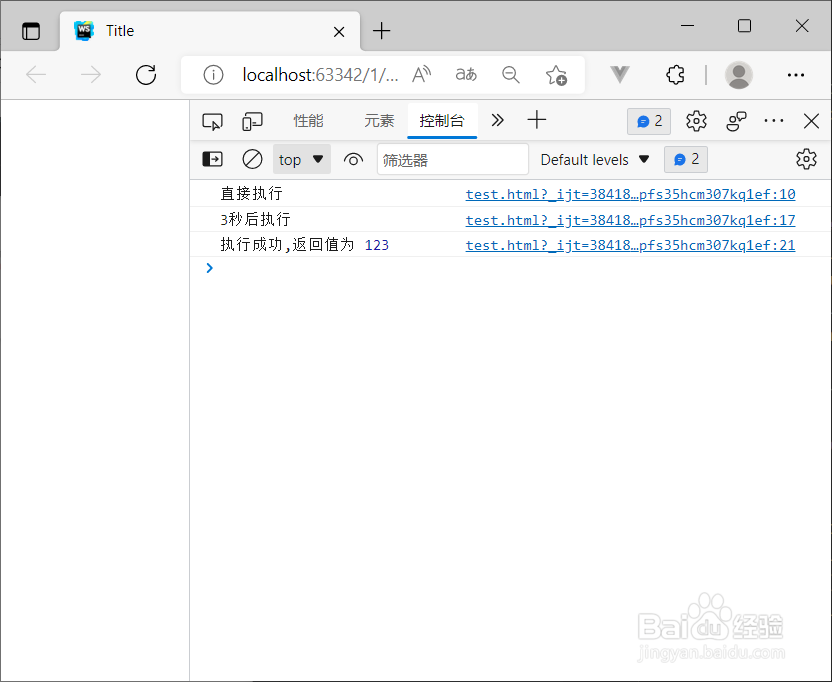The image size is (832, 682).
Task: Open the Default levels dropdown
Action: pyautogui.click(x=594, y=158)
